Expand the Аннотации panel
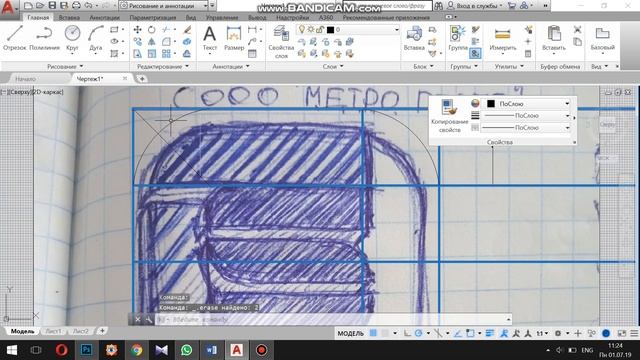Viewport: 640px width, 360px height. (231, 66)
